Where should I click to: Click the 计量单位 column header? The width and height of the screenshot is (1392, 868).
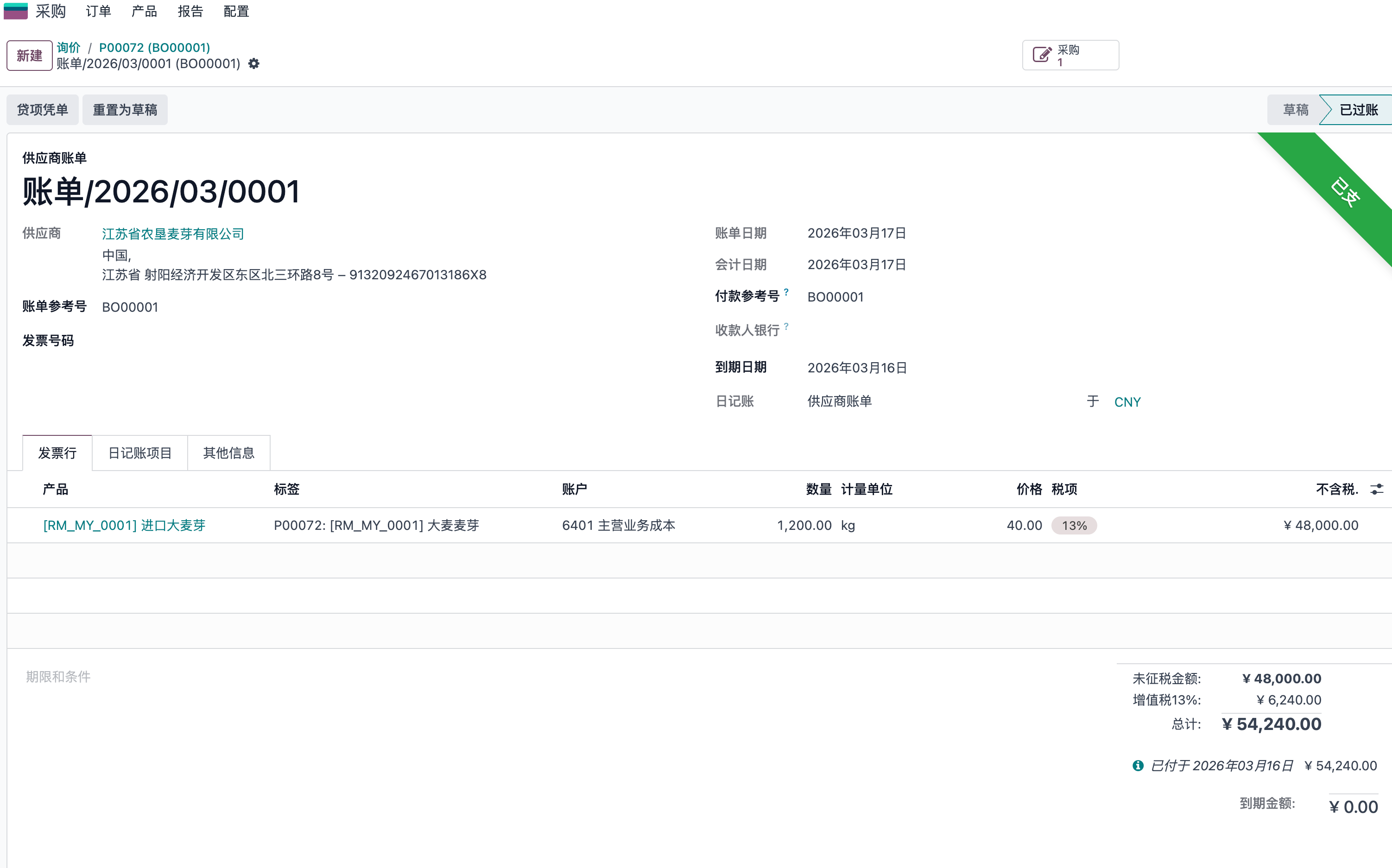(x=867, y=489)
